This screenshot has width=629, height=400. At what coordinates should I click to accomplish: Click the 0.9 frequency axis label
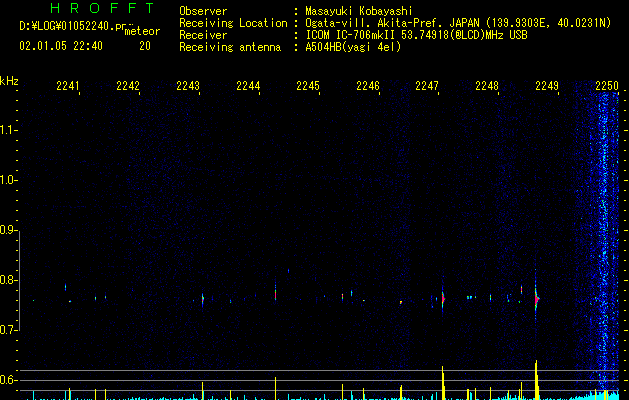tap(8, 230)
